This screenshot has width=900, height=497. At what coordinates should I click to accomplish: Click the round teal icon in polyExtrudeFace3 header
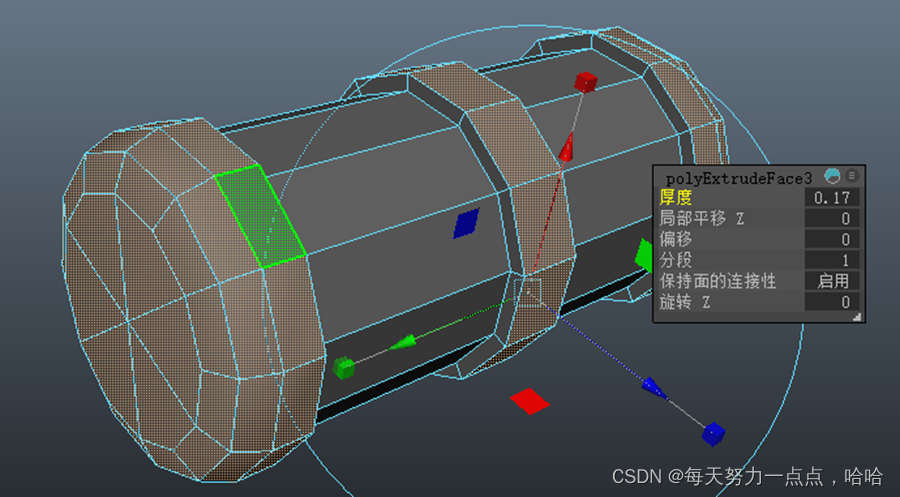832,176
